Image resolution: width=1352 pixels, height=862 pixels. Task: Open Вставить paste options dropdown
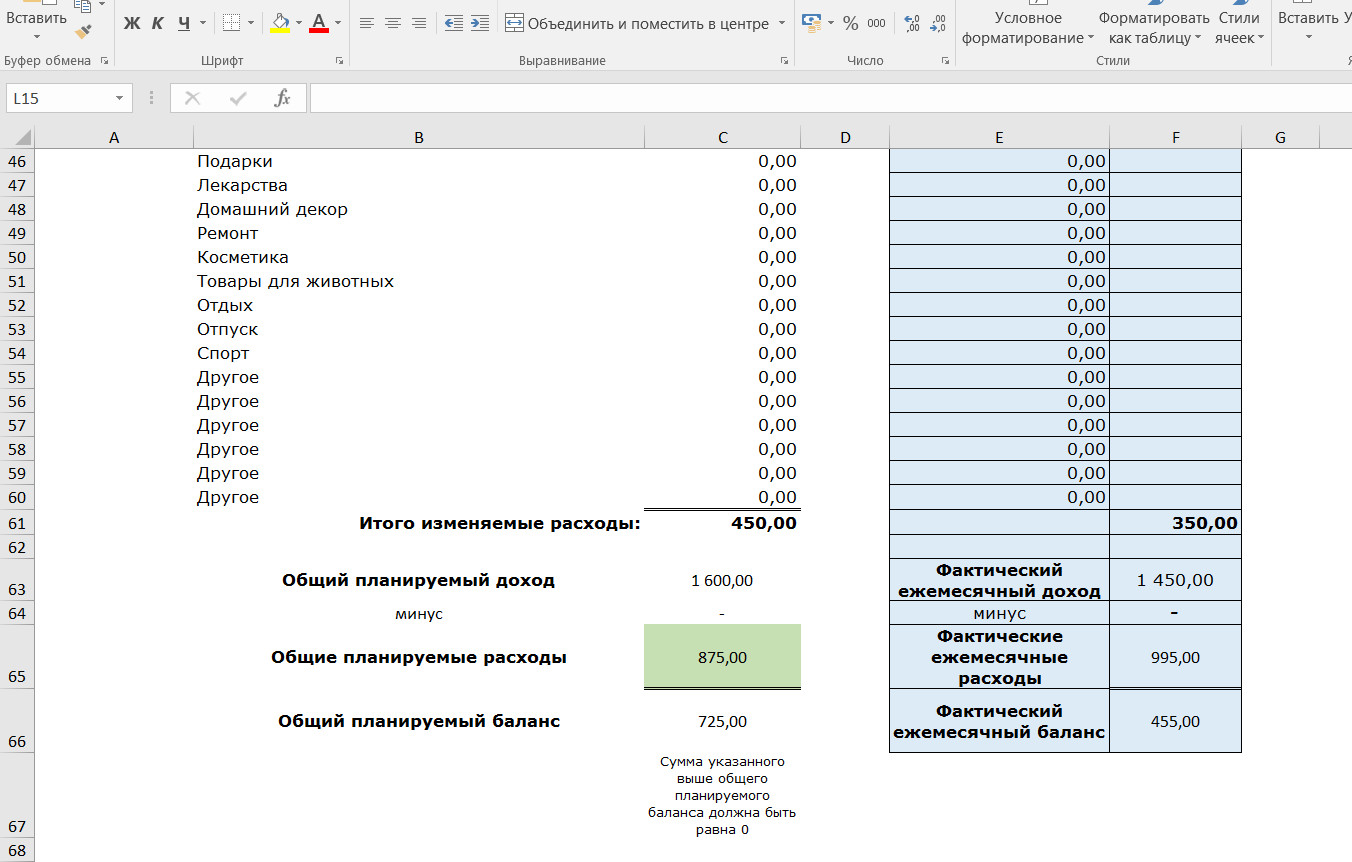(37, 38)
